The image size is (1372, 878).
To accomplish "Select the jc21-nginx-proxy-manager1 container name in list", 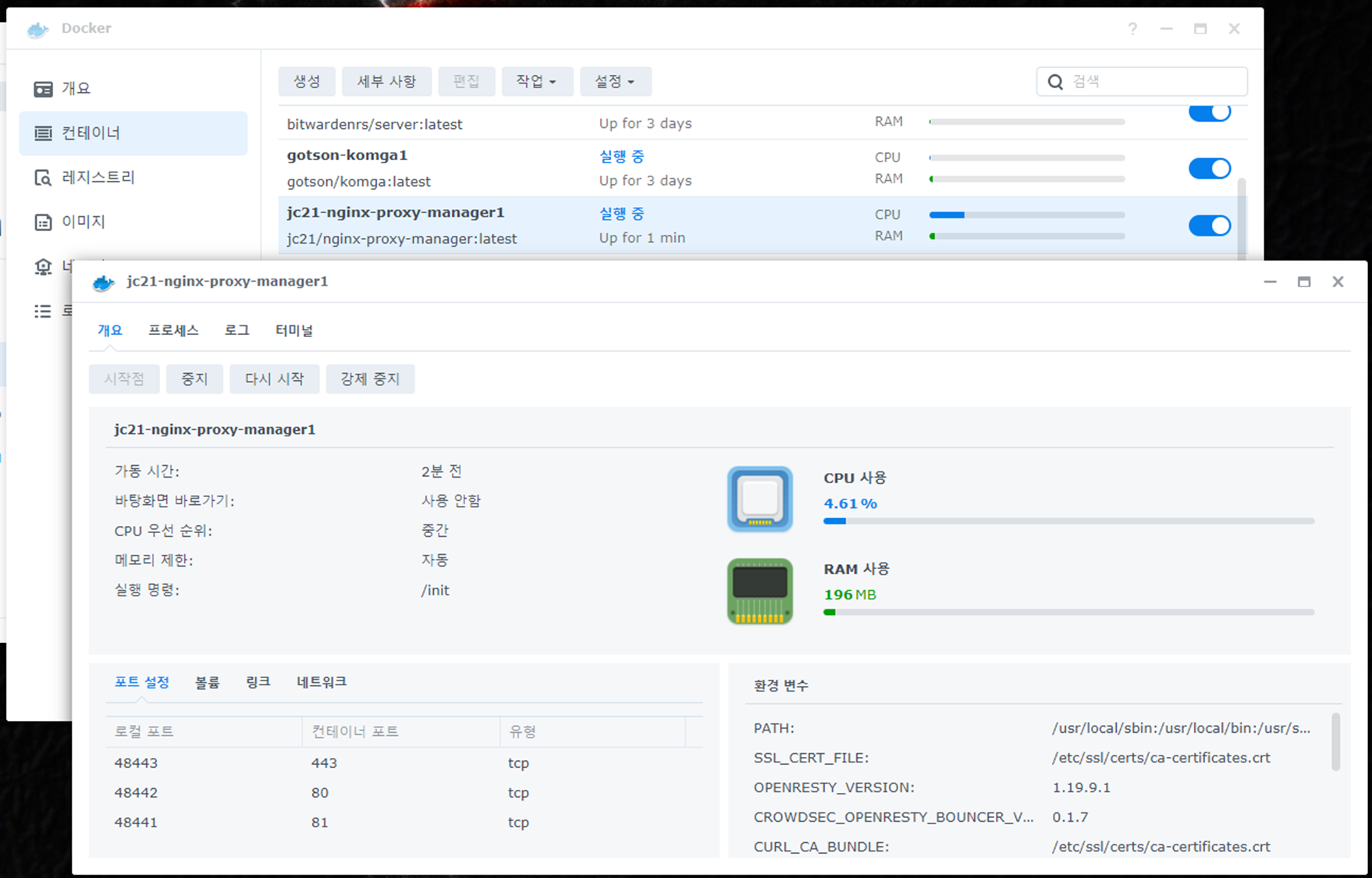I will (x=396, y=212).
